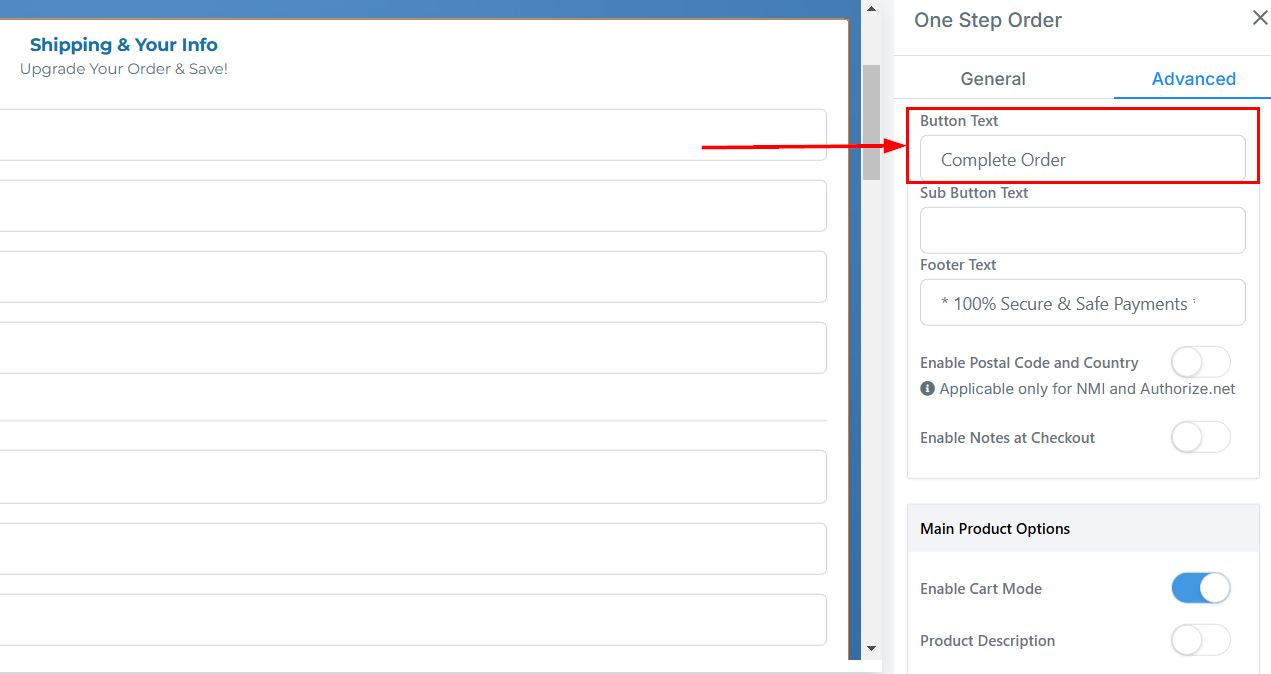Toggle the Product Description switch
This screenshot has height=674, width=1271.
pos(1200,640)
